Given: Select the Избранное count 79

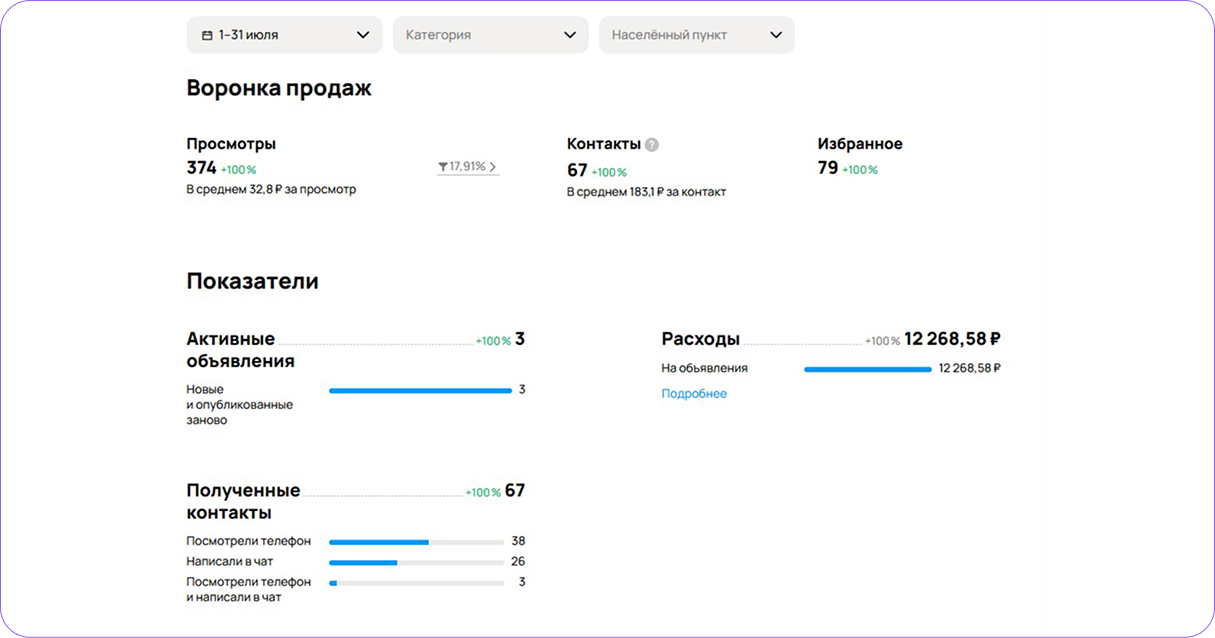Looking at the screenshot, I should coord(828,168).
